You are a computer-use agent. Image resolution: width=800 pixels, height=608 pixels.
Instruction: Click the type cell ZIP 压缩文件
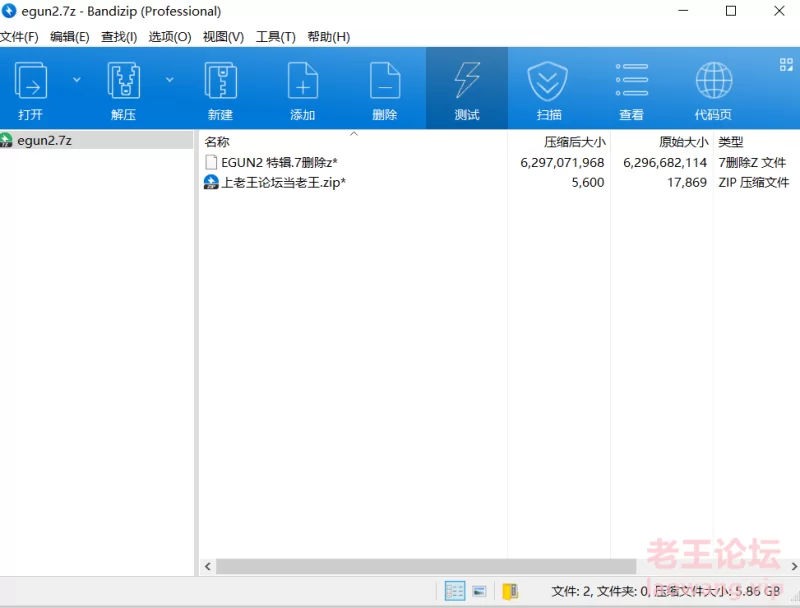click(x=754, y=182)
